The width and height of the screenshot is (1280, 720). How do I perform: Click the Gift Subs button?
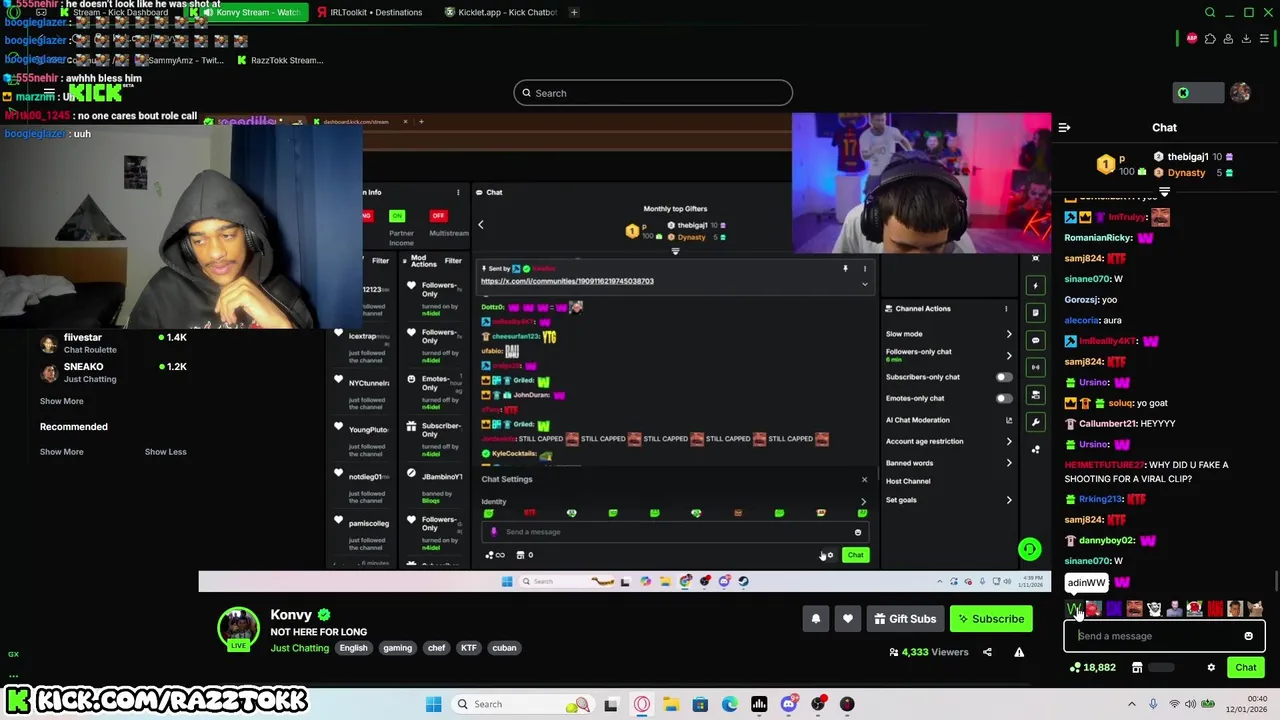(904, 619)
